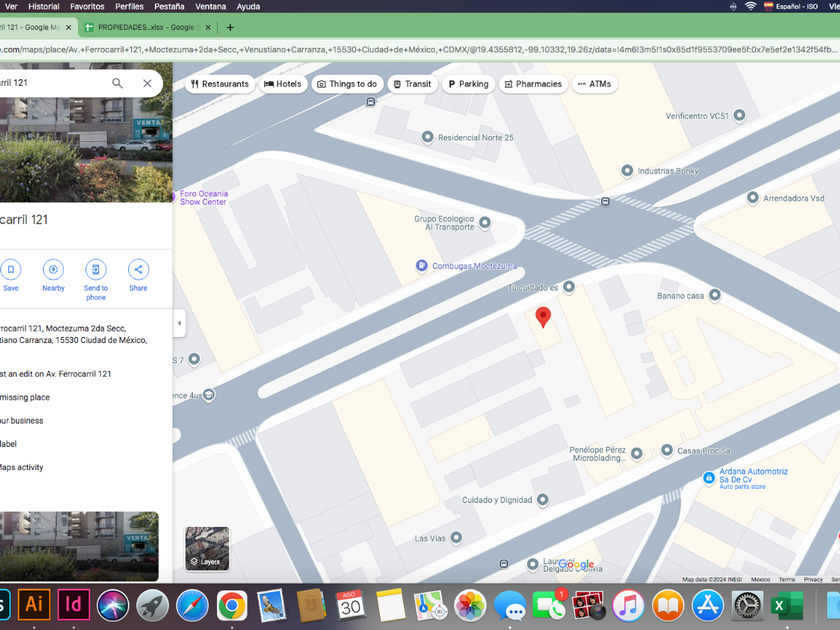Screen dimensions: 840x630
Task: Click Add a label link
Action: point(8,444)
